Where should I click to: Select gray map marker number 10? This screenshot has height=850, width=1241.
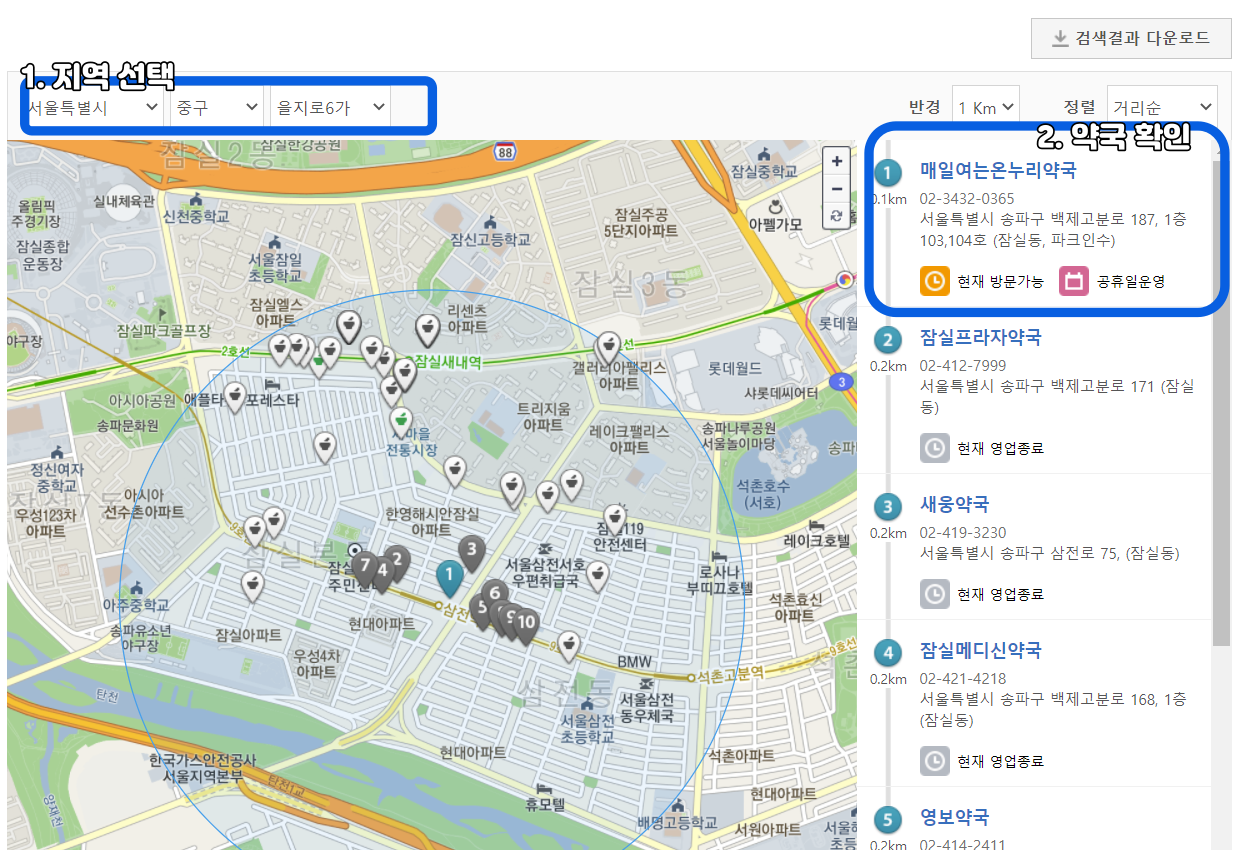tap(526, 625)
